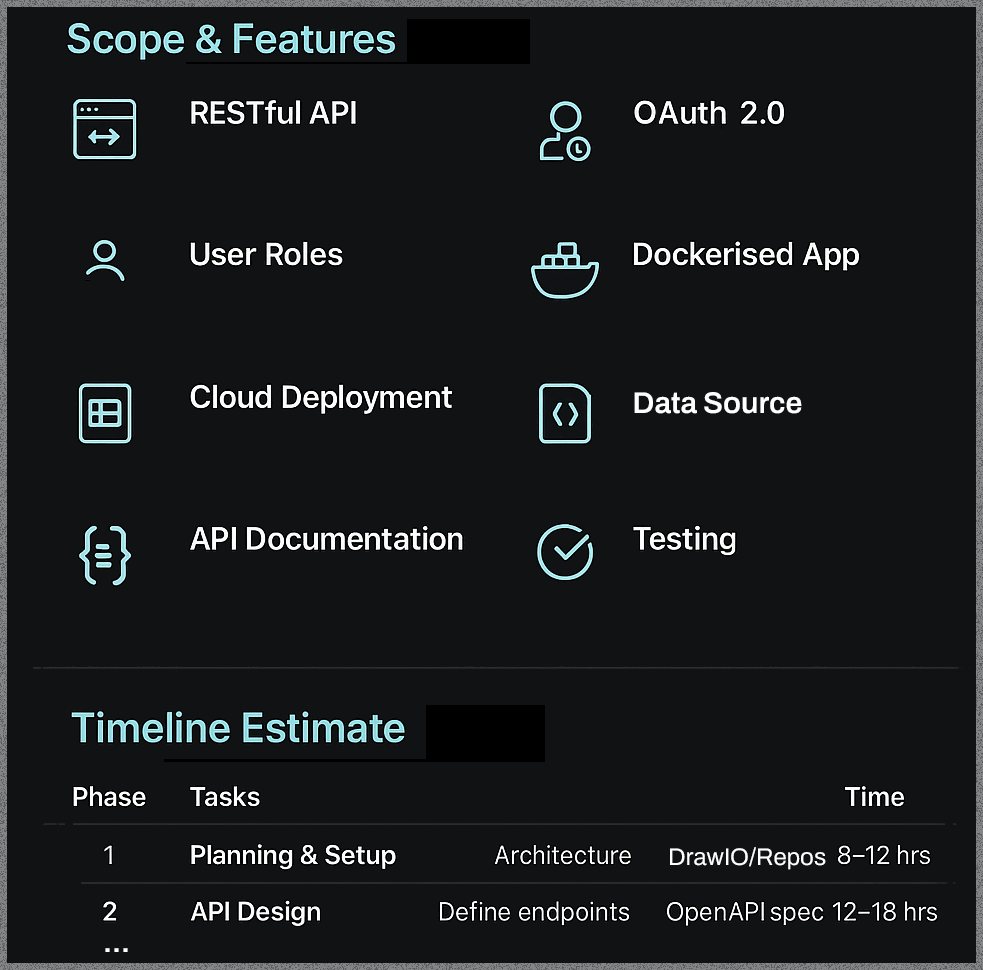Click the Testing checkmark circle icon
This screenshot has height=970, width=983.
(565, 552)
